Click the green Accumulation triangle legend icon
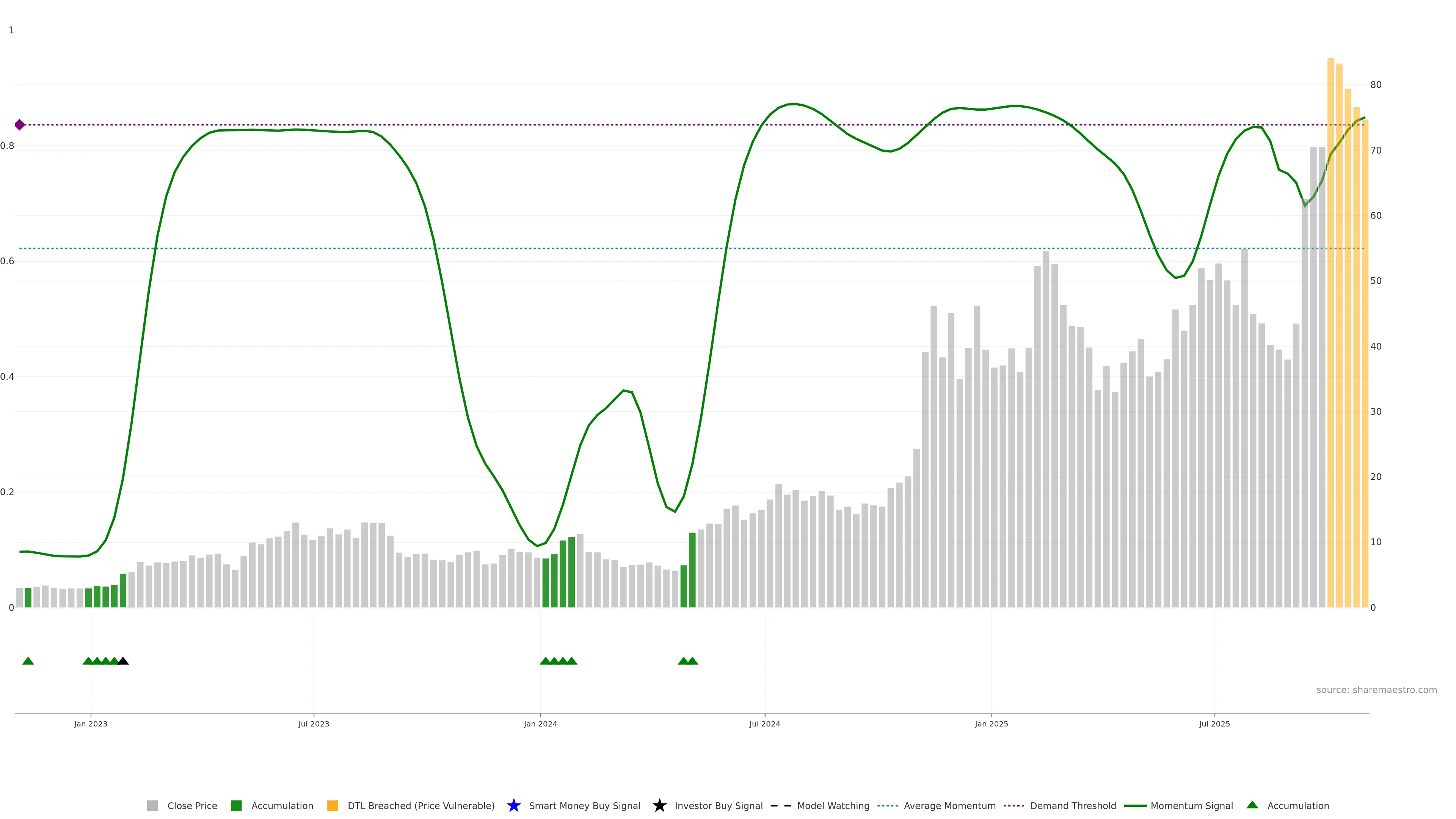1456x819 pixels. click(1252, 805)
